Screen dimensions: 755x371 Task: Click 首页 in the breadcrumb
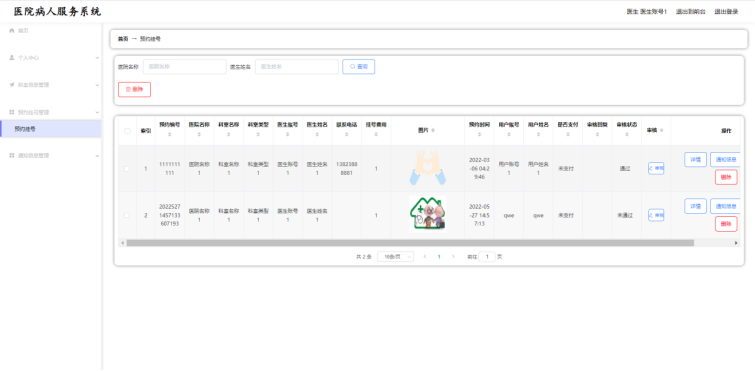(123, 39)
